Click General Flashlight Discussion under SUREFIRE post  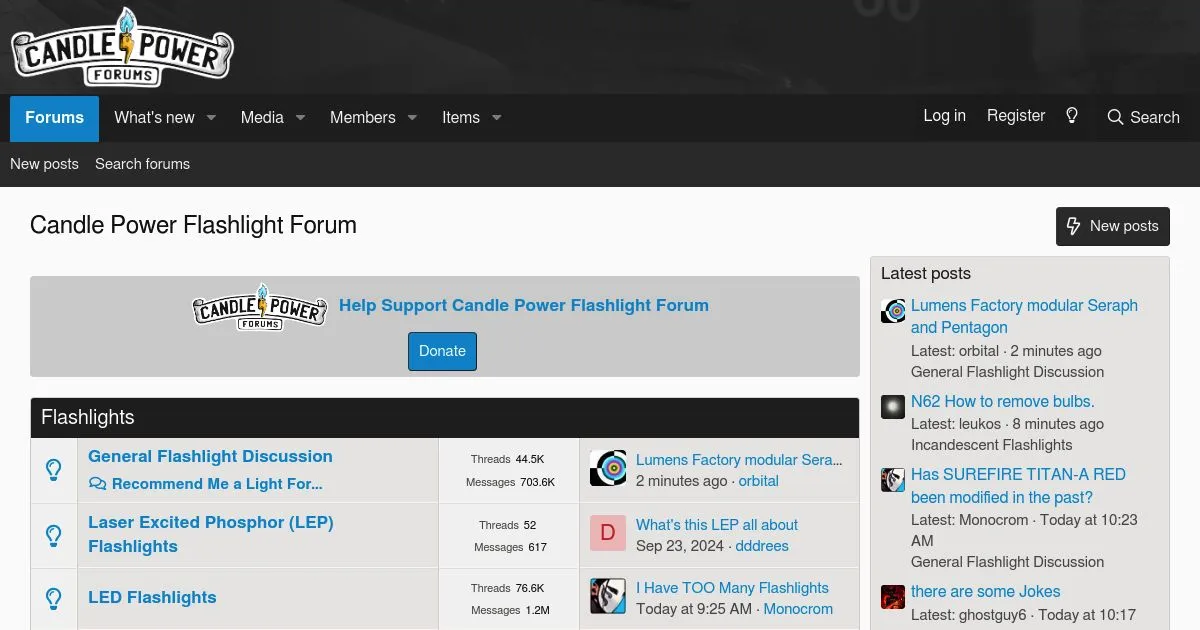tap(1007, 562)
